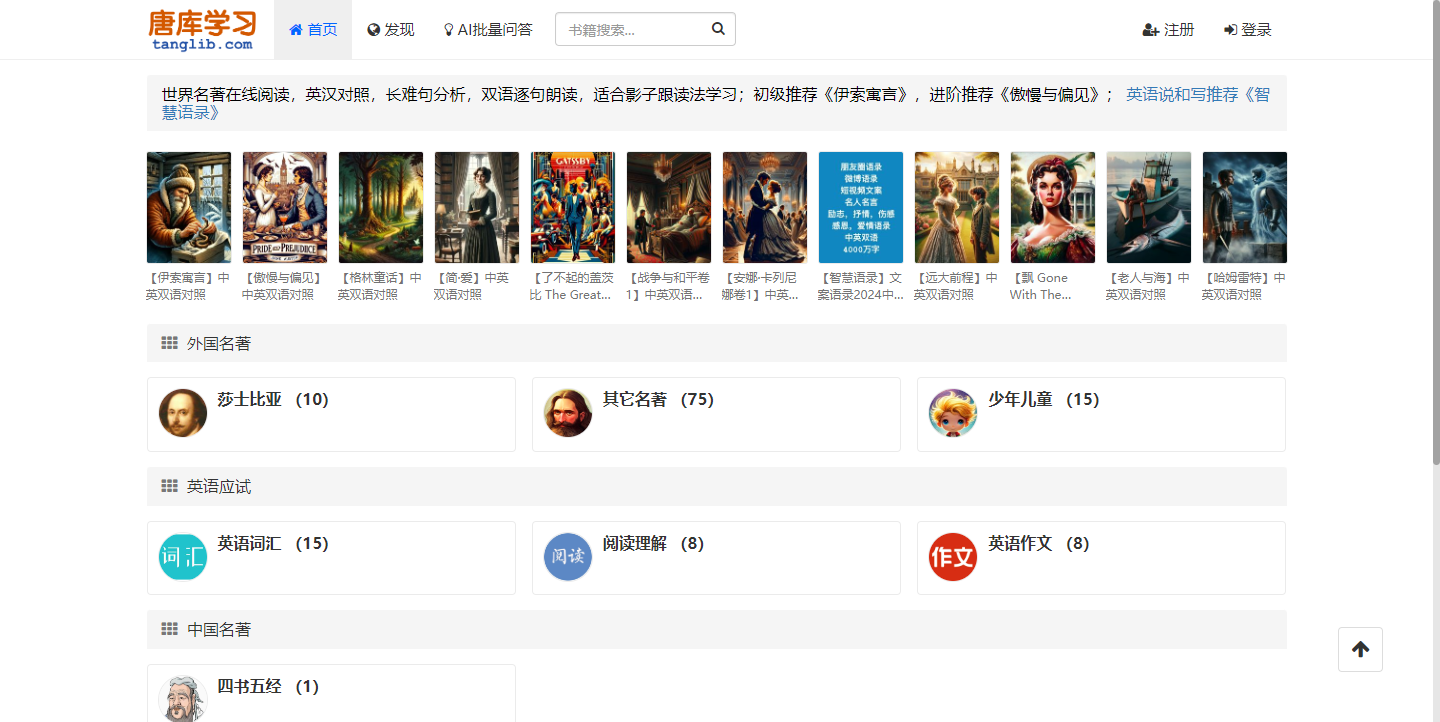Click the Shakespeare portrait avatar
This screenshot has height=722, width=1440.
183,413
